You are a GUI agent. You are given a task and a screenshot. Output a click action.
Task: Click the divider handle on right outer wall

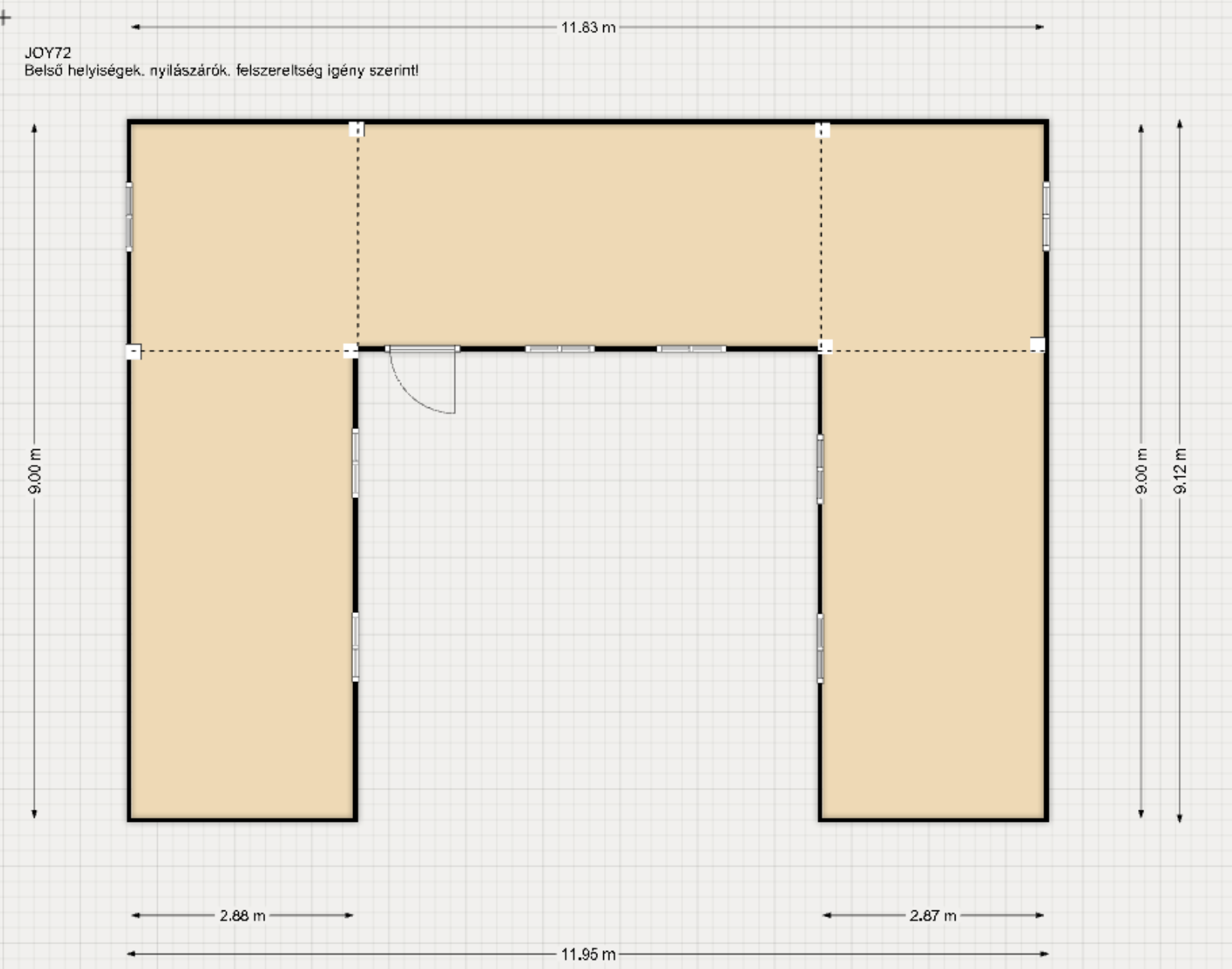(x=1037, y=345)
